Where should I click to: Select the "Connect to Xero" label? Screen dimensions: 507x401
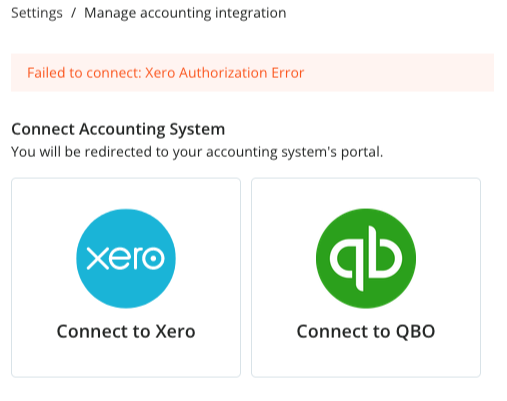126,331
